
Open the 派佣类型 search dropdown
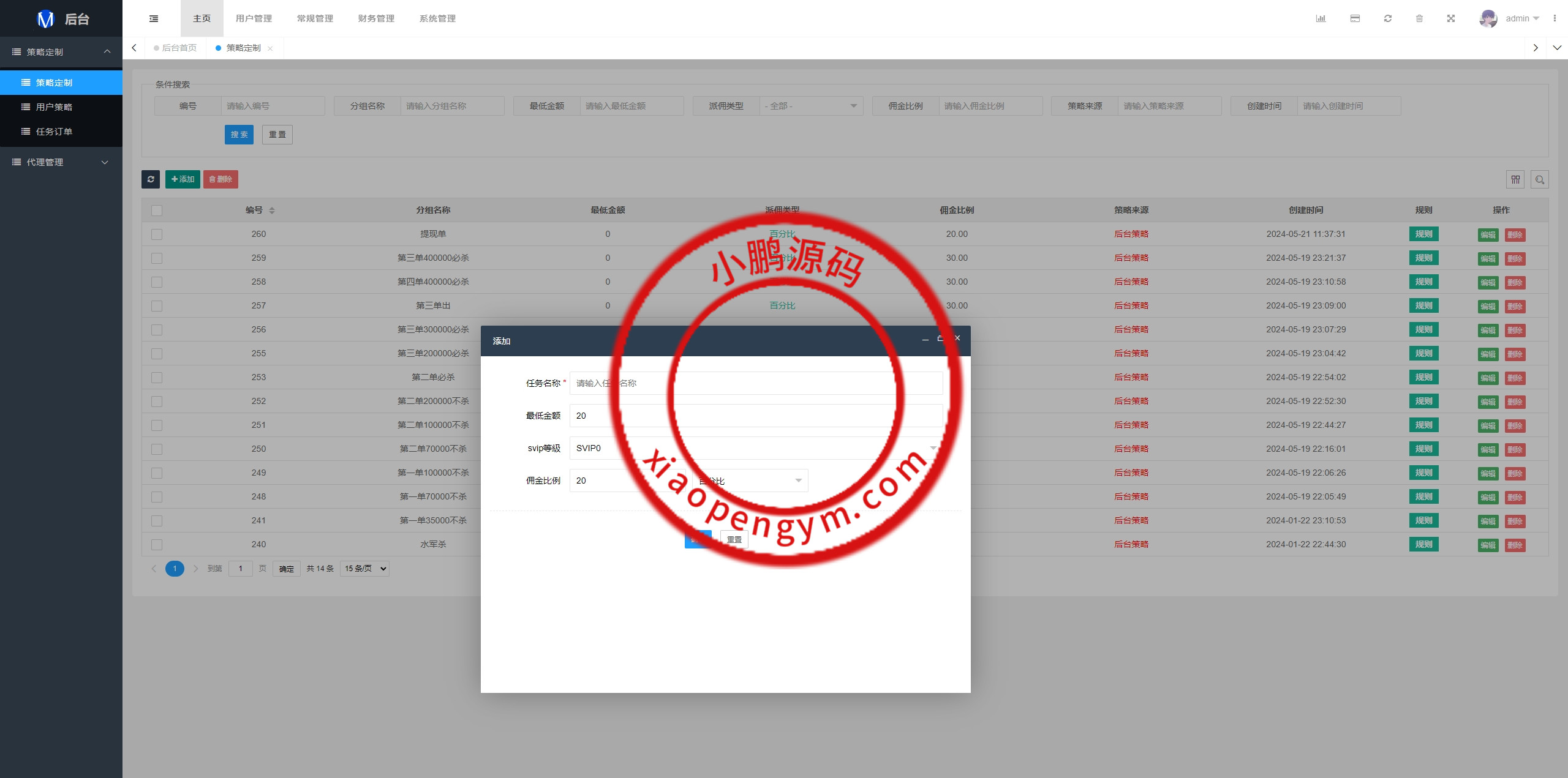[x=810, y=106]
